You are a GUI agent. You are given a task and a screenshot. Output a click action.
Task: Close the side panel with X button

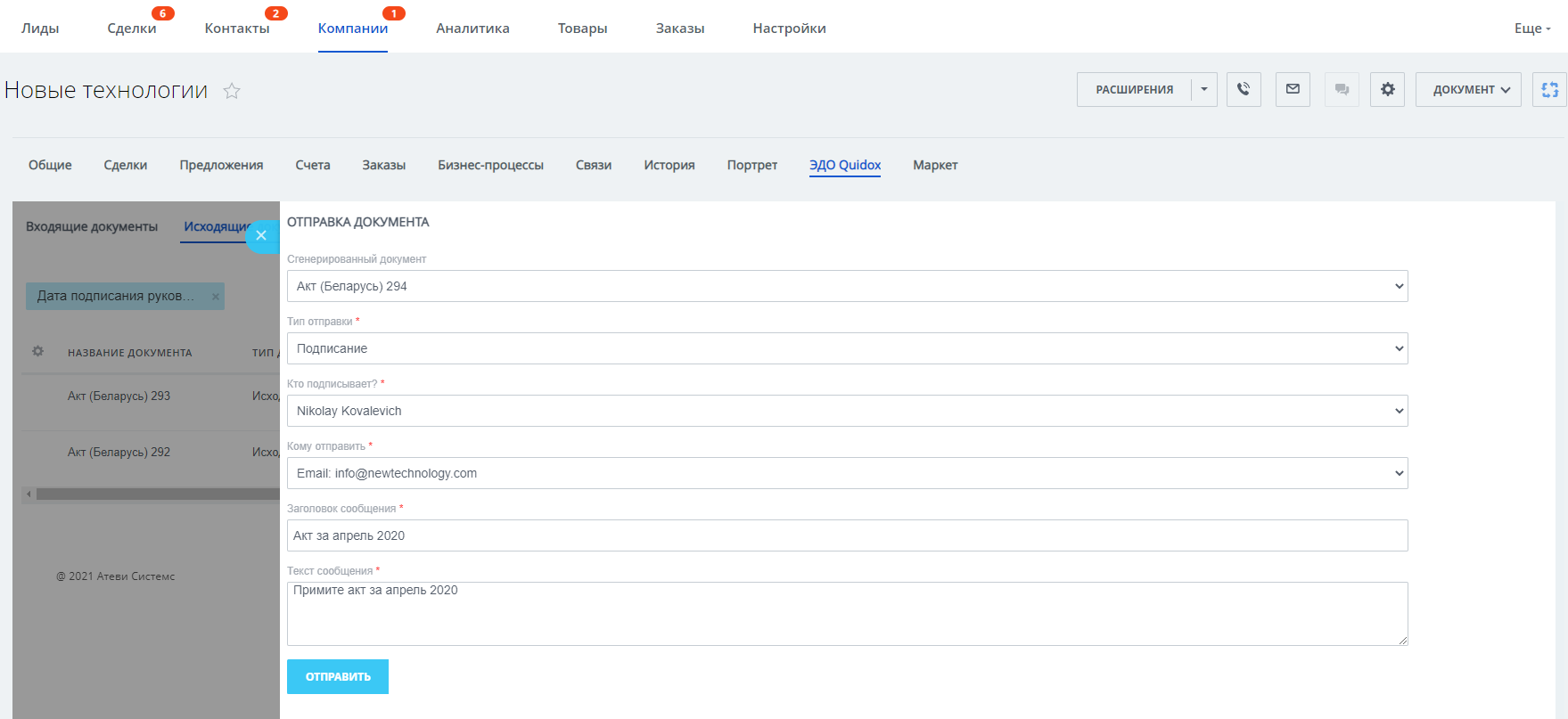[x=261, y=236]
